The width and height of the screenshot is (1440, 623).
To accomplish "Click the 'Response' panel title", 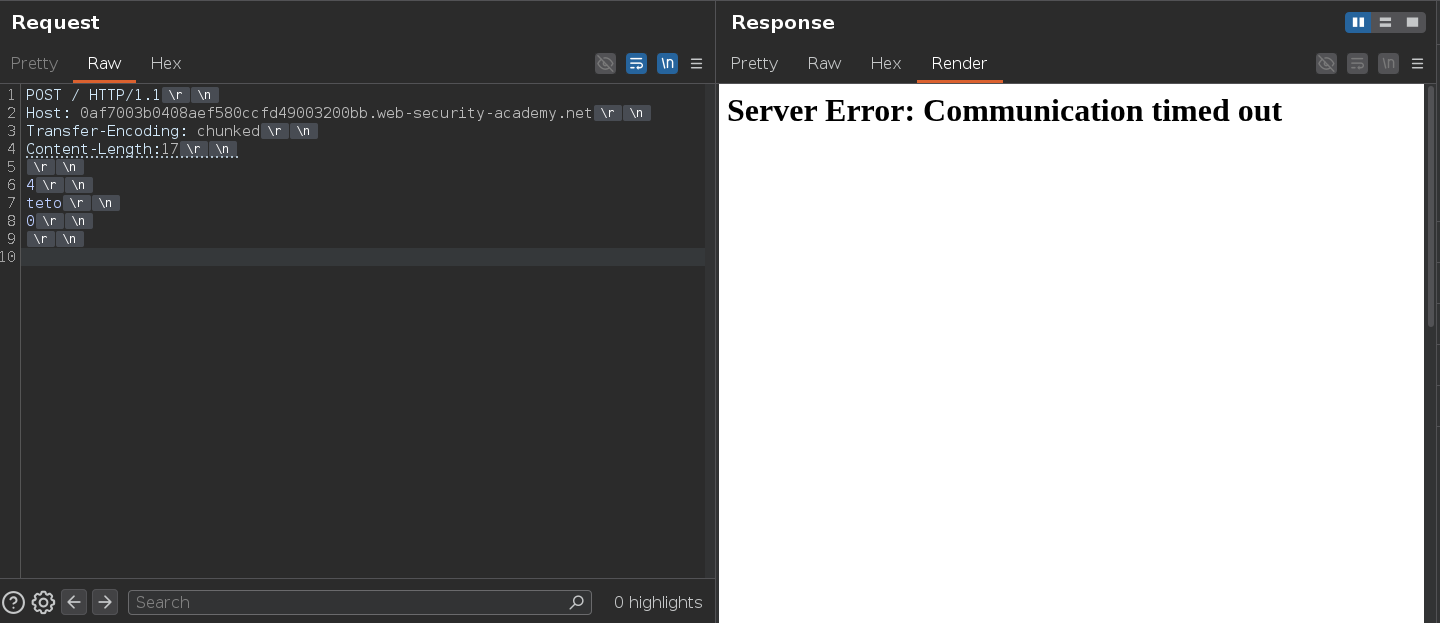I will click(x=783, y=22).
